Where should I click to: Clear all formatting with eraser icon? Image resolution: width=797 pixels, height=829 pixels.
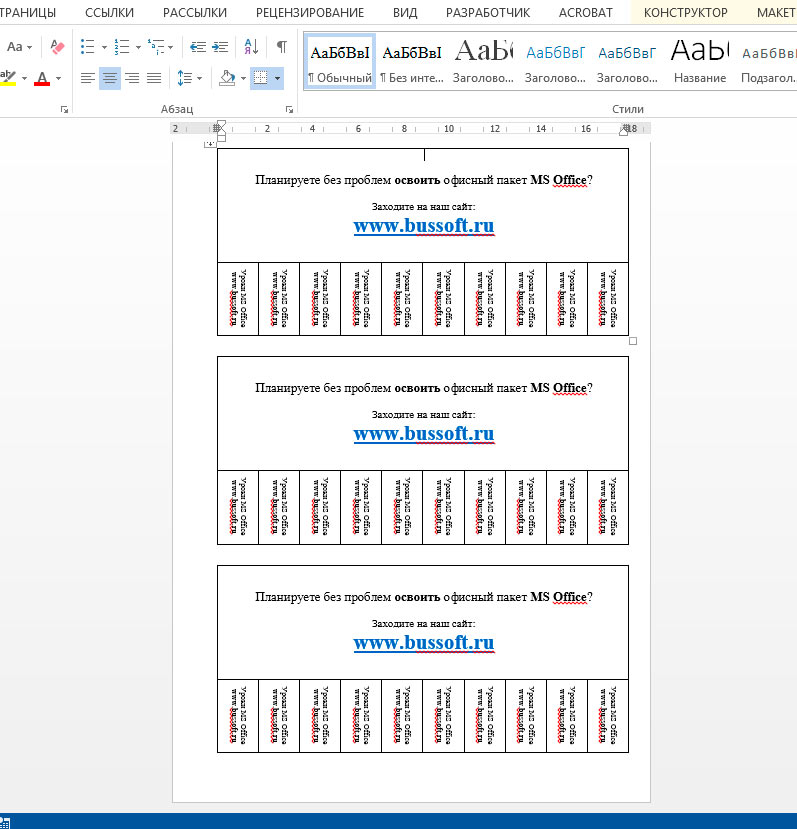(x=57, y=47)
